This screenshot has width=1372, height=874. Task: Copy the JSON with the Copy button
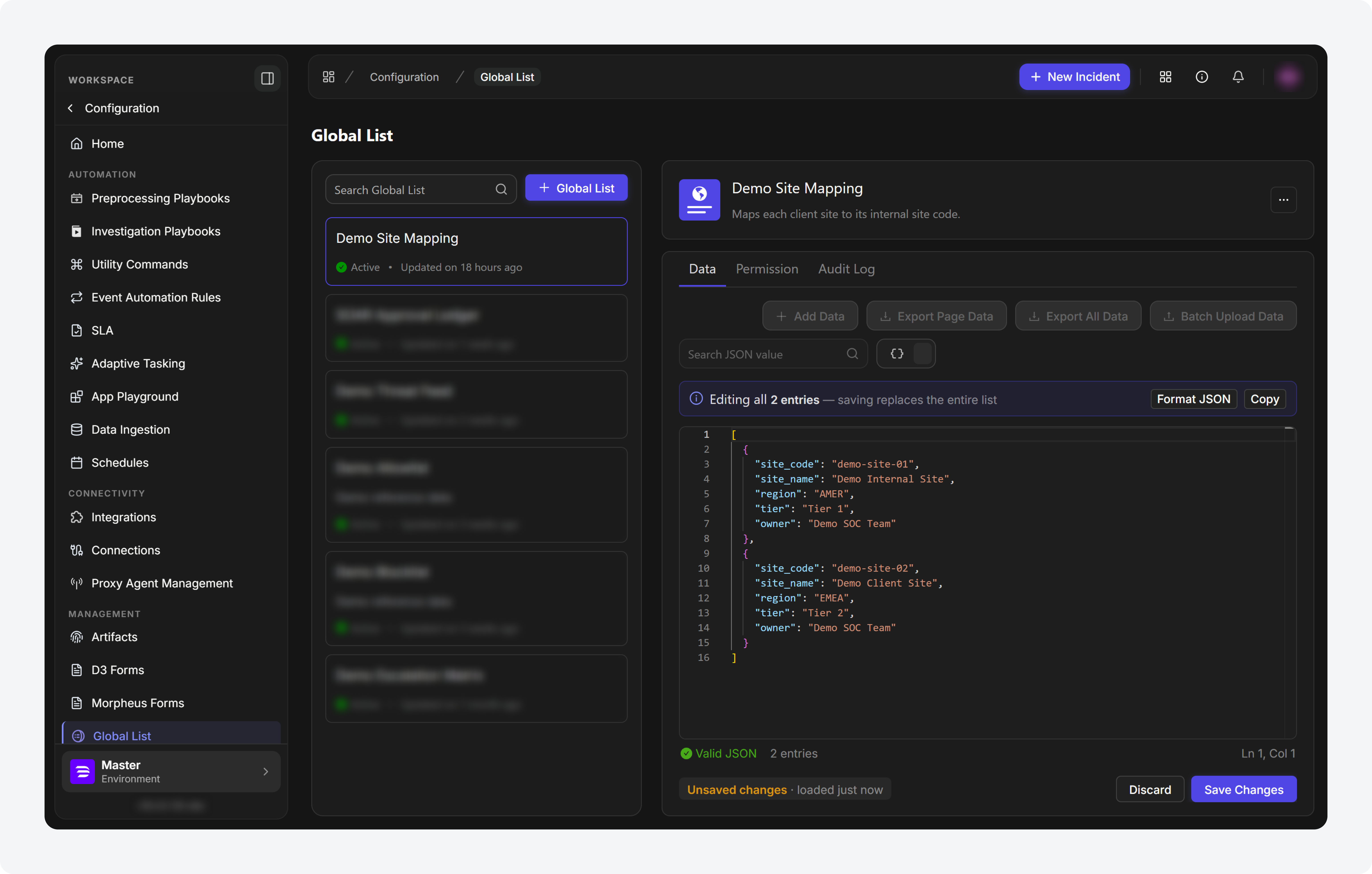click(1265, 399)
